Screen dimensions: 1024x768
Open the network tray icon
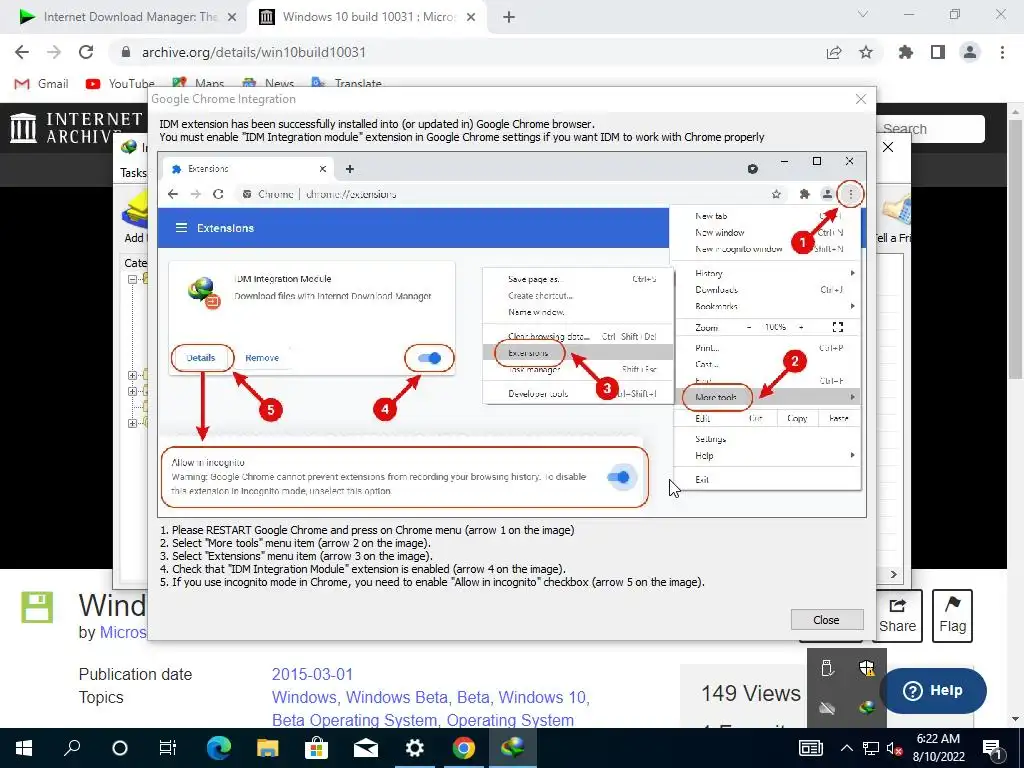click(871, 748)
